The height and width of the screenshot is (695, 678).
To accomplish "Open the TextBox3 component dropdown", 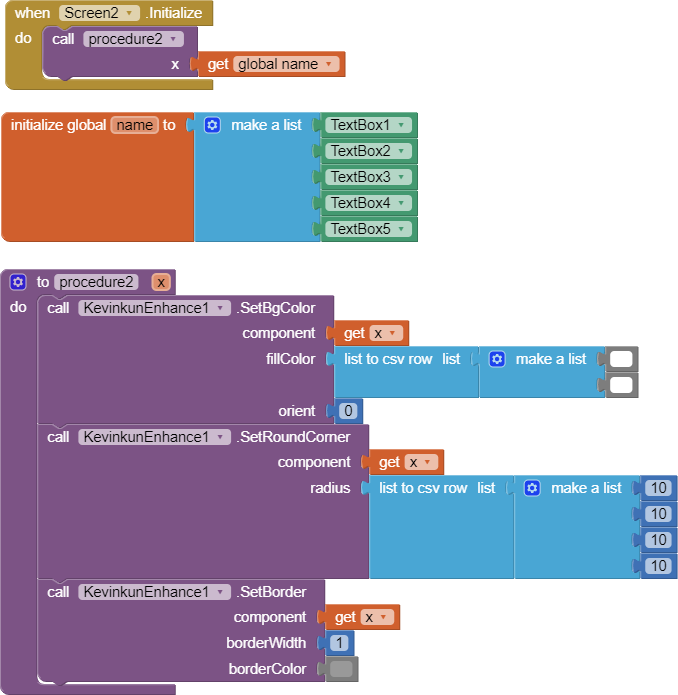I will 402,177.
